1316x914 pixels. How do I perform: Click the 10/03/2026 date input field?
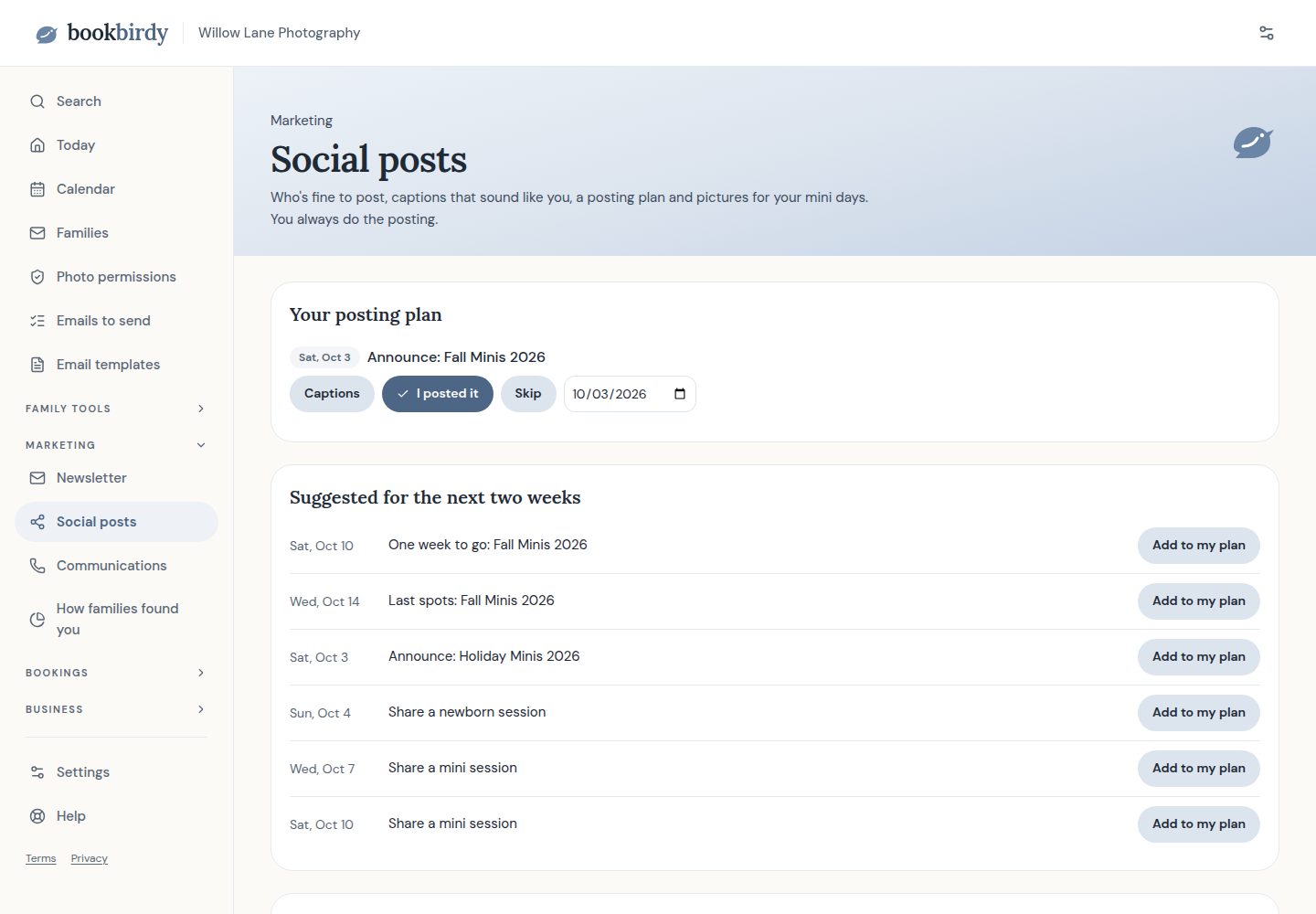630,394
